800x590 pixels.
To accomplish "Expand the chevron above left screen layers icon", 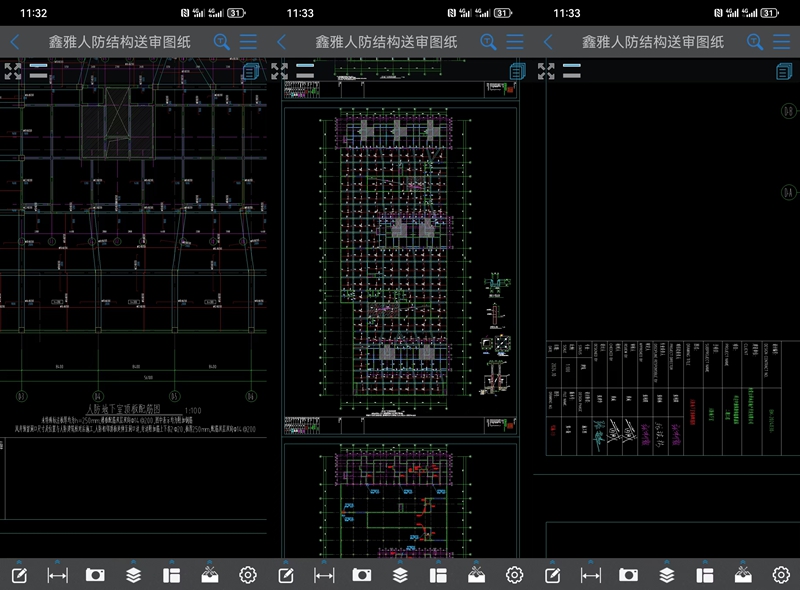I will 133,561.
